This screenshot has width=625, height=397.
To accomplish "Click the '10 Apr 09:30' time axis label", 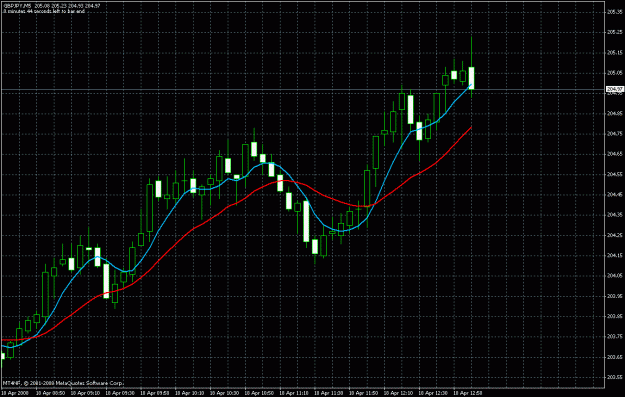I will 120,393.
